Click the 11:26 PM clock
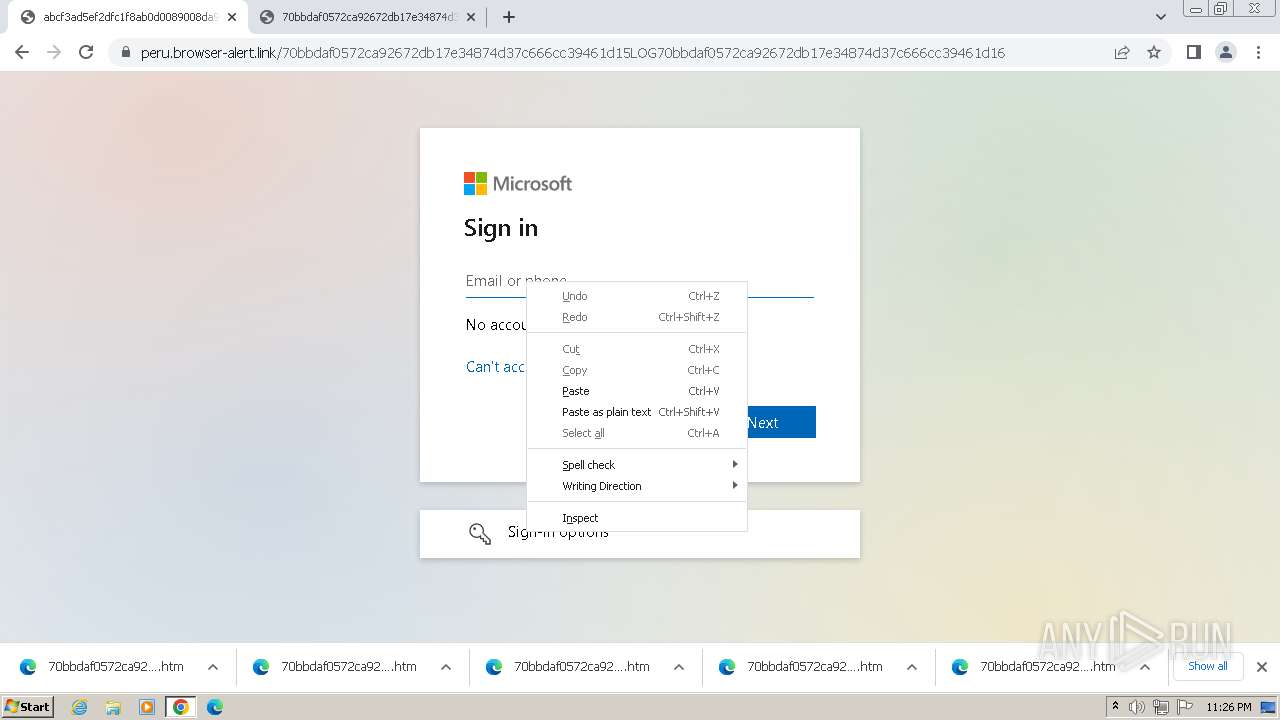The width and height of the screenshot is (1280, 720). [x=1229, y=707]
